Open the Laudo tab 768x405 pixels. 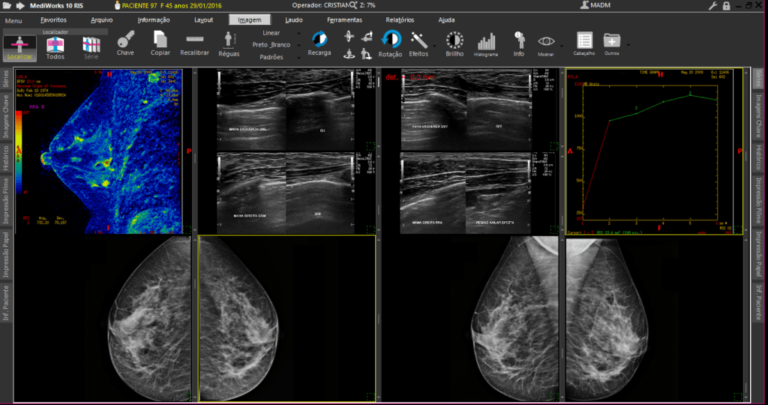pyautogui.click(x=294, y=20)
